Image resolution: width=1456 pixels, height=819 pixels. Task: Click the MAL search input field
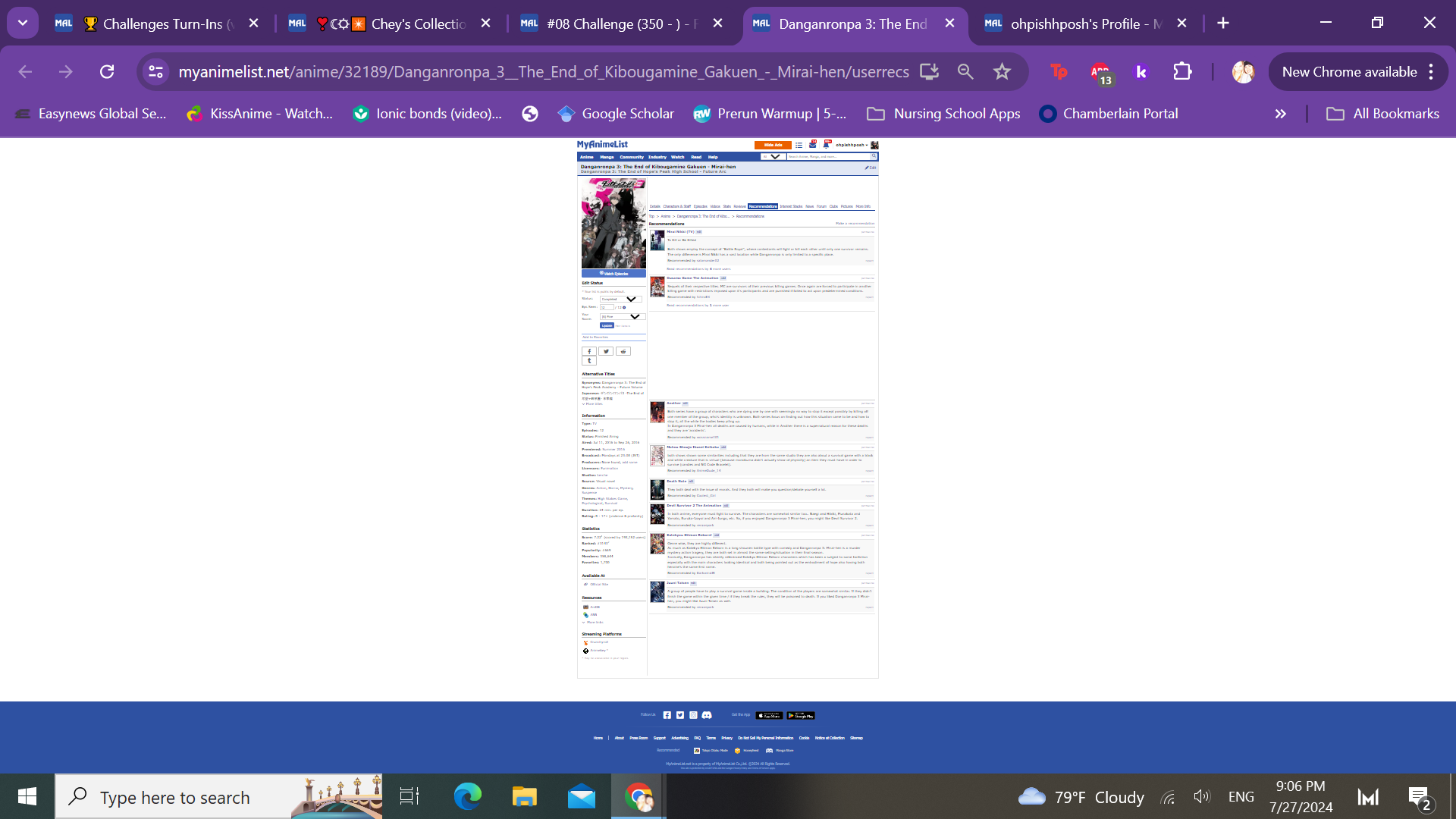pos(828,156)
